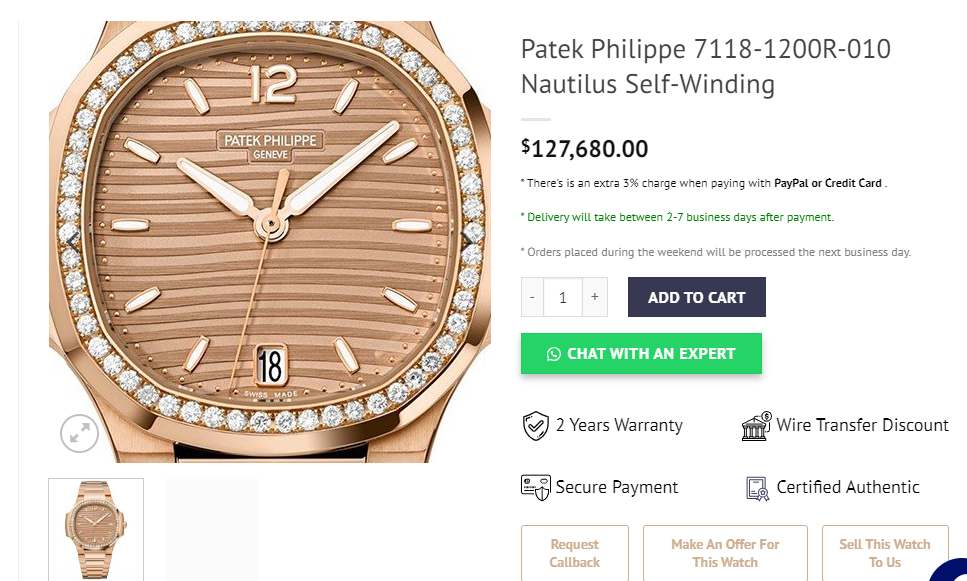Click the Certified Authentic certificate icon

(x=757, y=488)
